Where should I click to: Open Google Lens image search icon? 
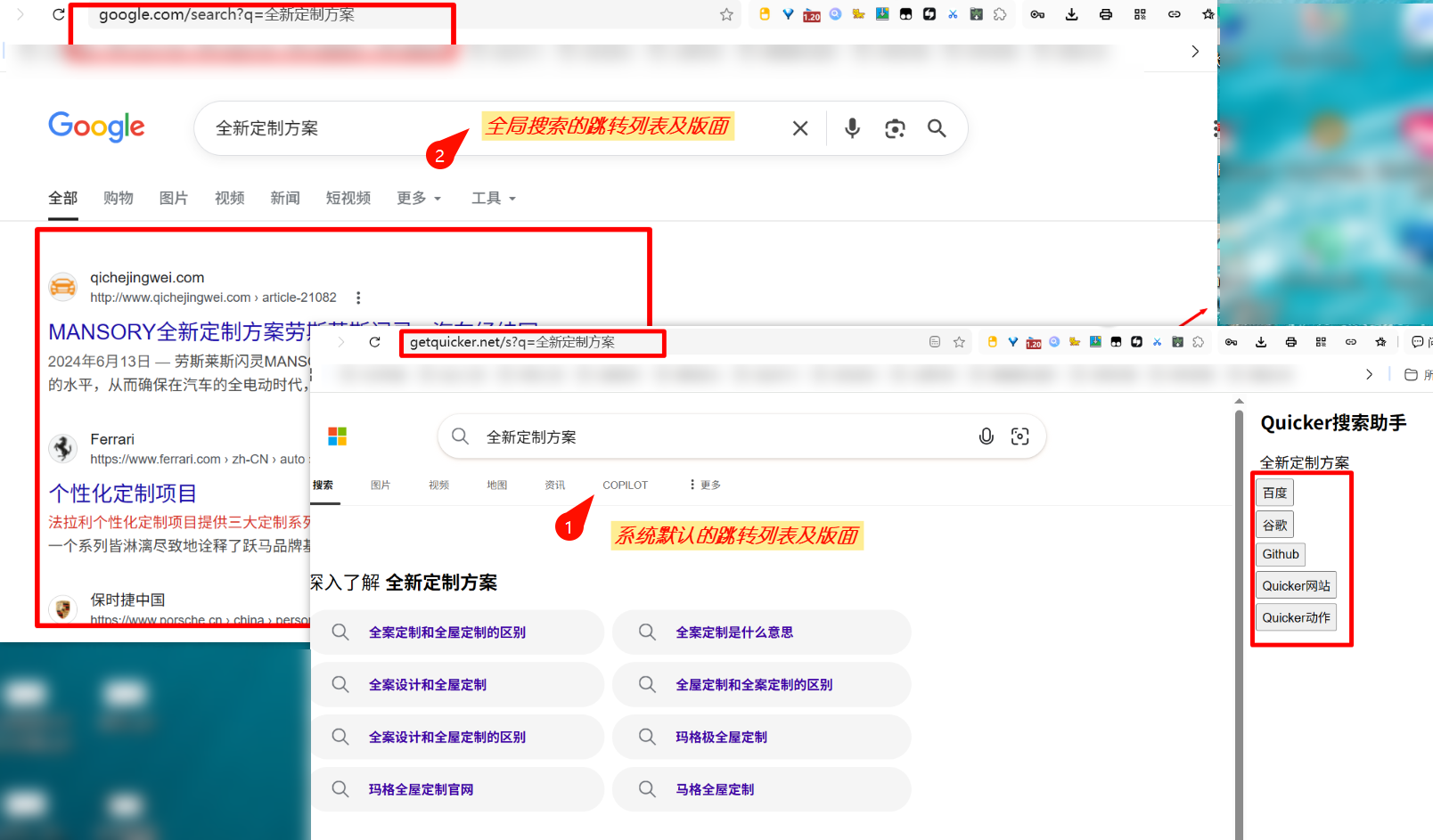click(x=895, y=128)
